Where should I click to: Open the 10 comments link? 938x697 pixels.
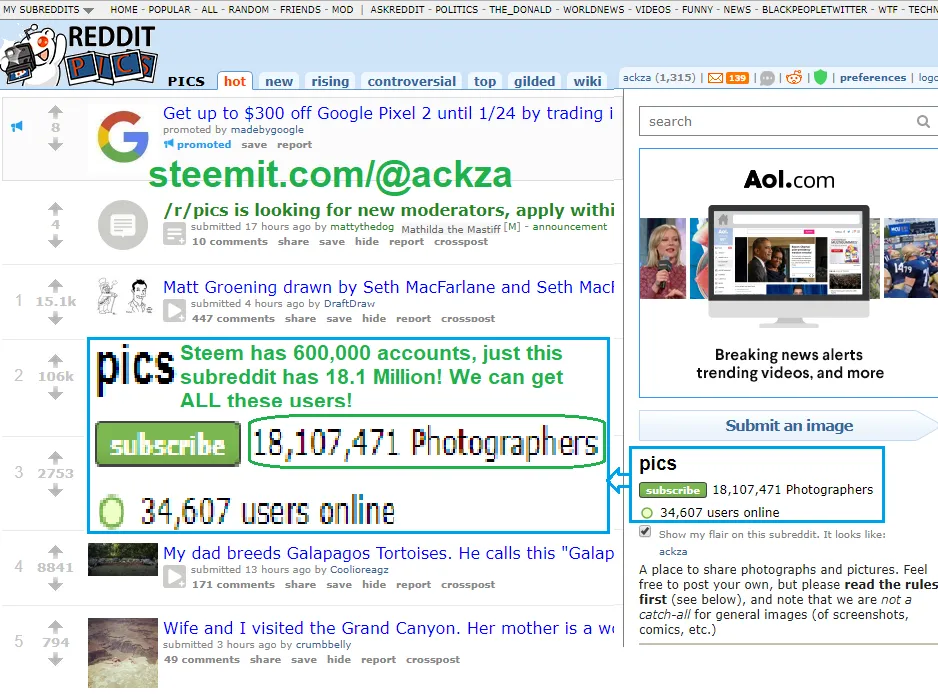point(230,241)
